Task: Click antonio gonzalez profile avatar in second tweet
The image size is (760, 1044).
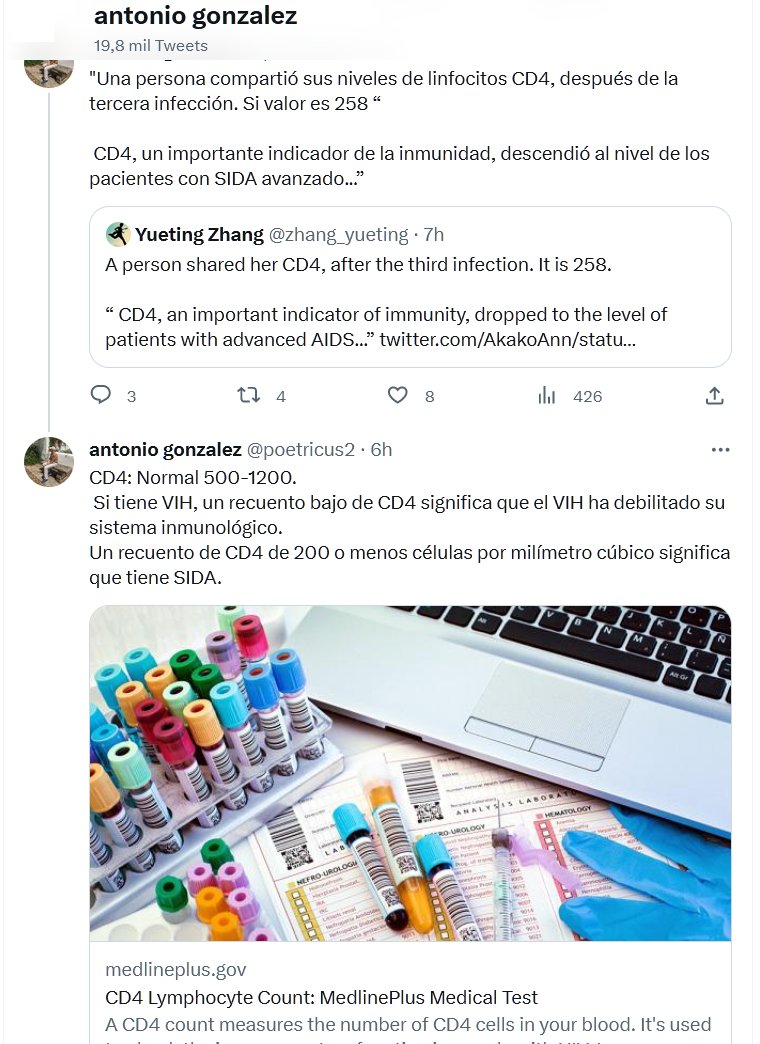Action: 49,462
